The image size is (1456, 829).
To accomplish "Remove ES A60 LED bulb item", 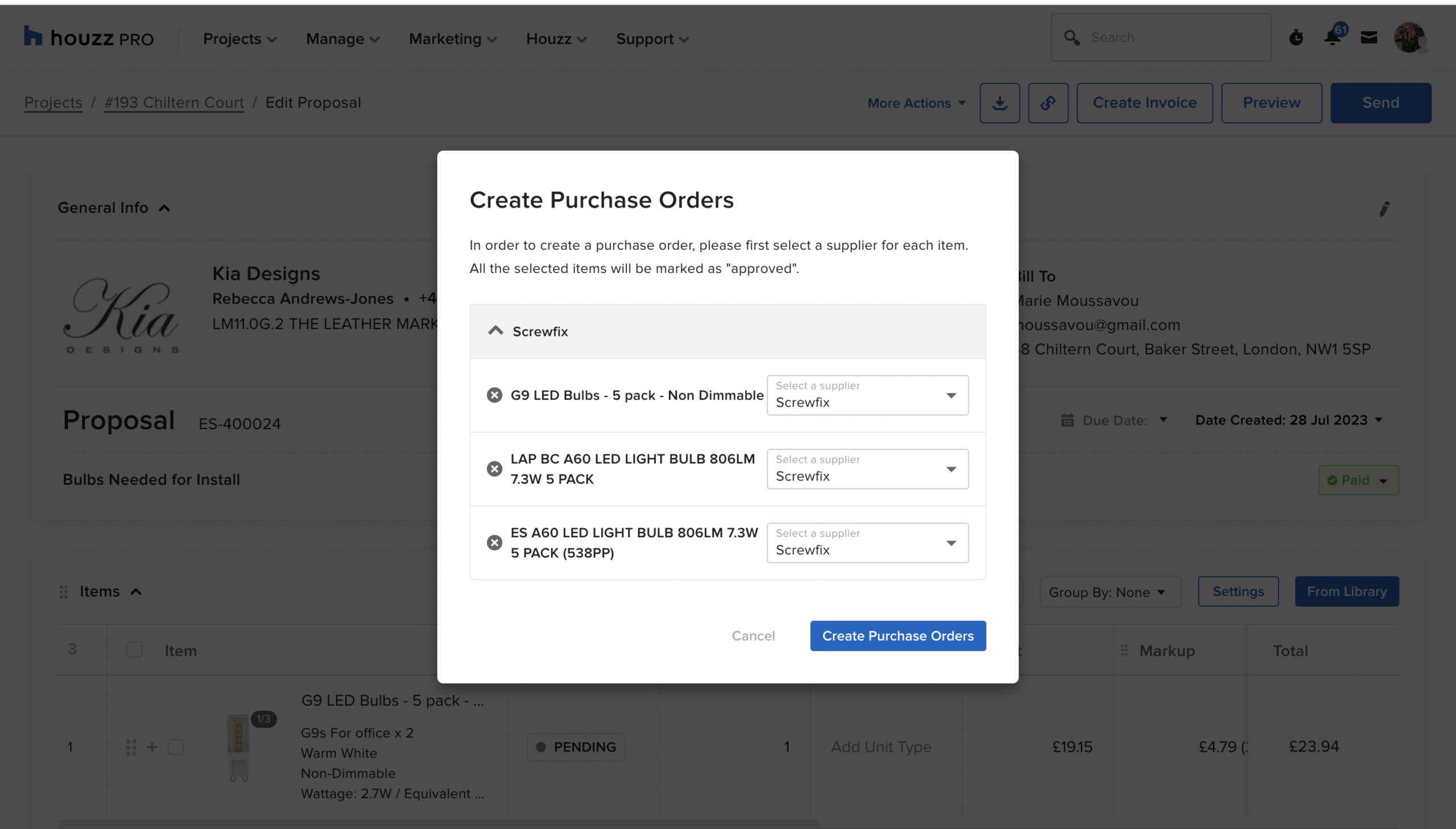I will click(494, 542).
